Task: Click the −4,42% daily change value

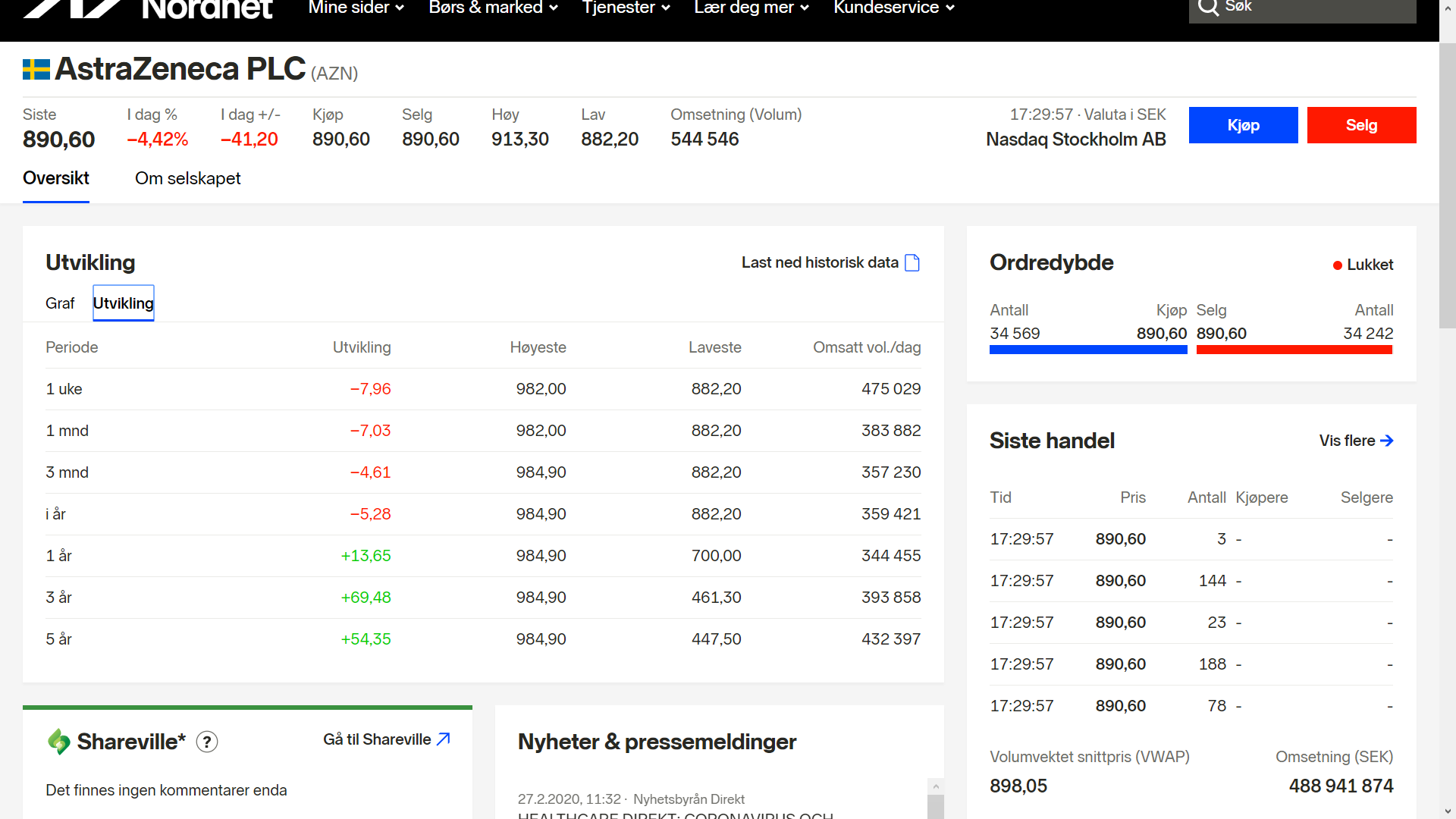Action: coord(158,140)
